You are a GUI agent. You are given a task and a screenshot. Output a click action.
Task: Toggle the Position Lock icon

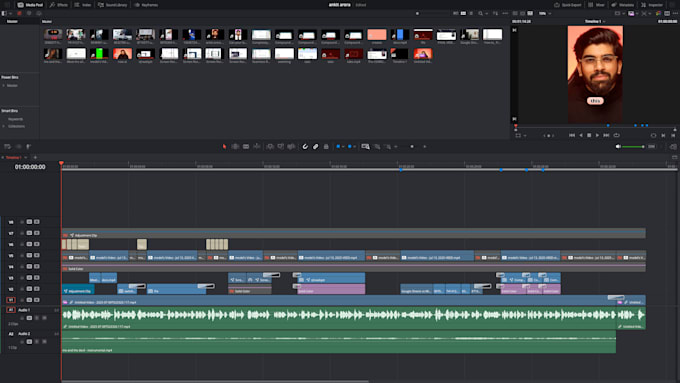click(x=326, y=147)
